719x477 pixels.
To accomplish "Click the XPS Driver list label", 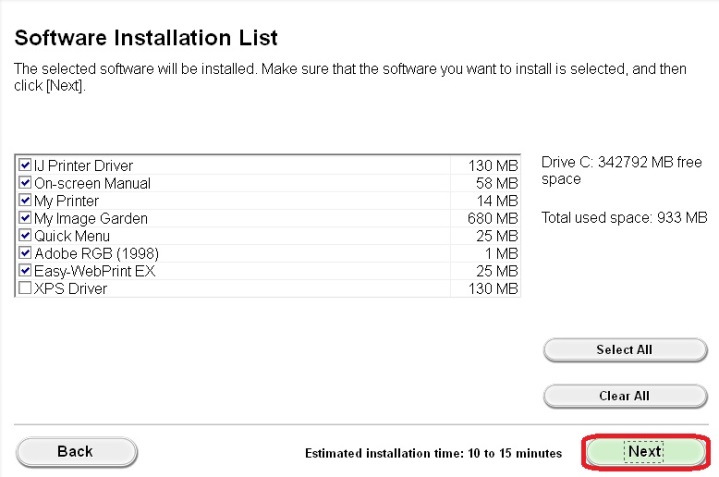I will [x=70, y=289].
